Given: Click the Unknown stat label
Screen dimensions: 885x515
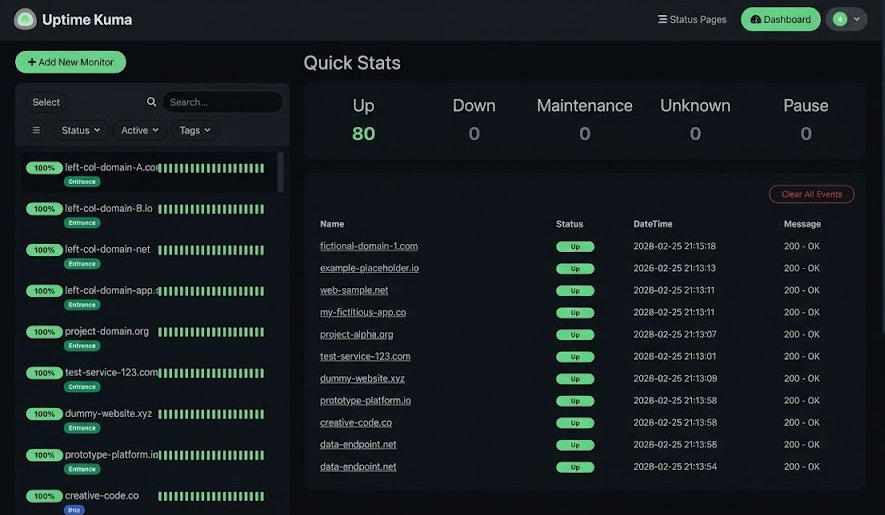Looking at the screenshot, I should (x=695, y=106).
